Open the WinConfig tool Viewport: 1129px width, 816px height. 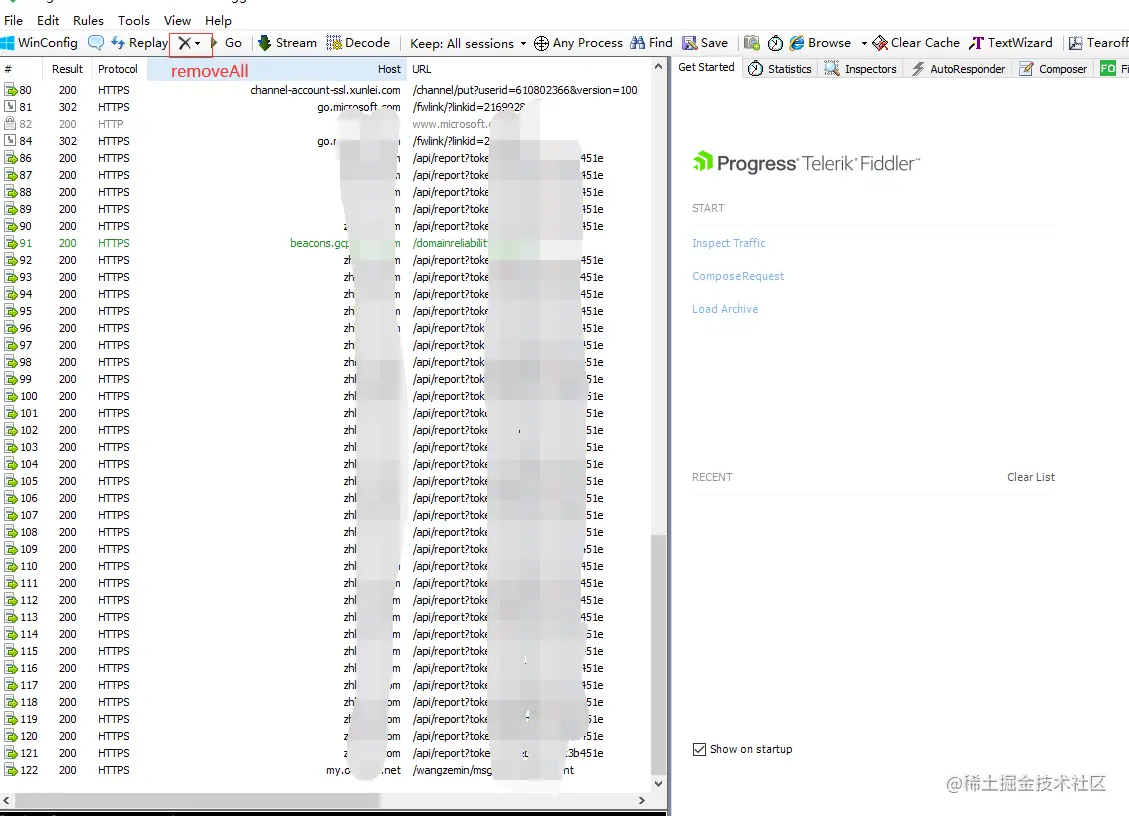coord(39,42)
